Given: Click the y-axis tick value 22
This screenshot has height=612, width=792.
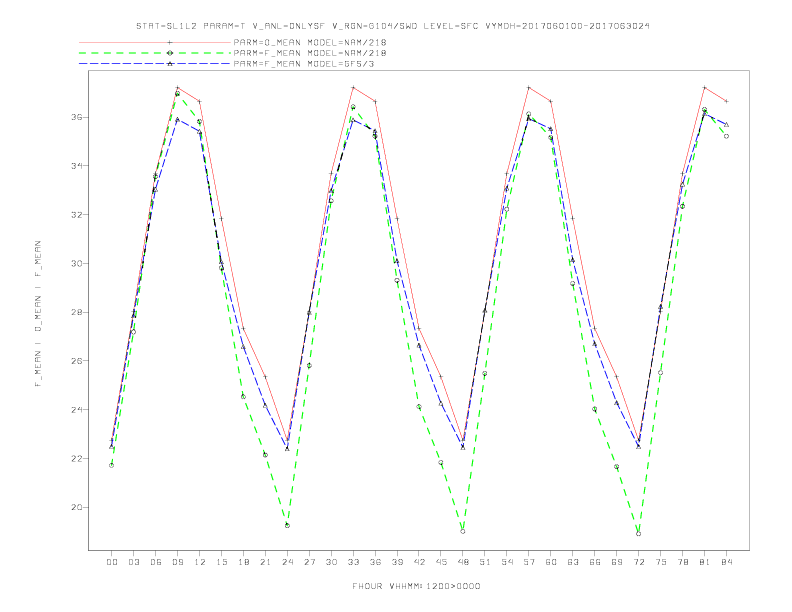Looking at the screenshot, I should pos(77,458).
